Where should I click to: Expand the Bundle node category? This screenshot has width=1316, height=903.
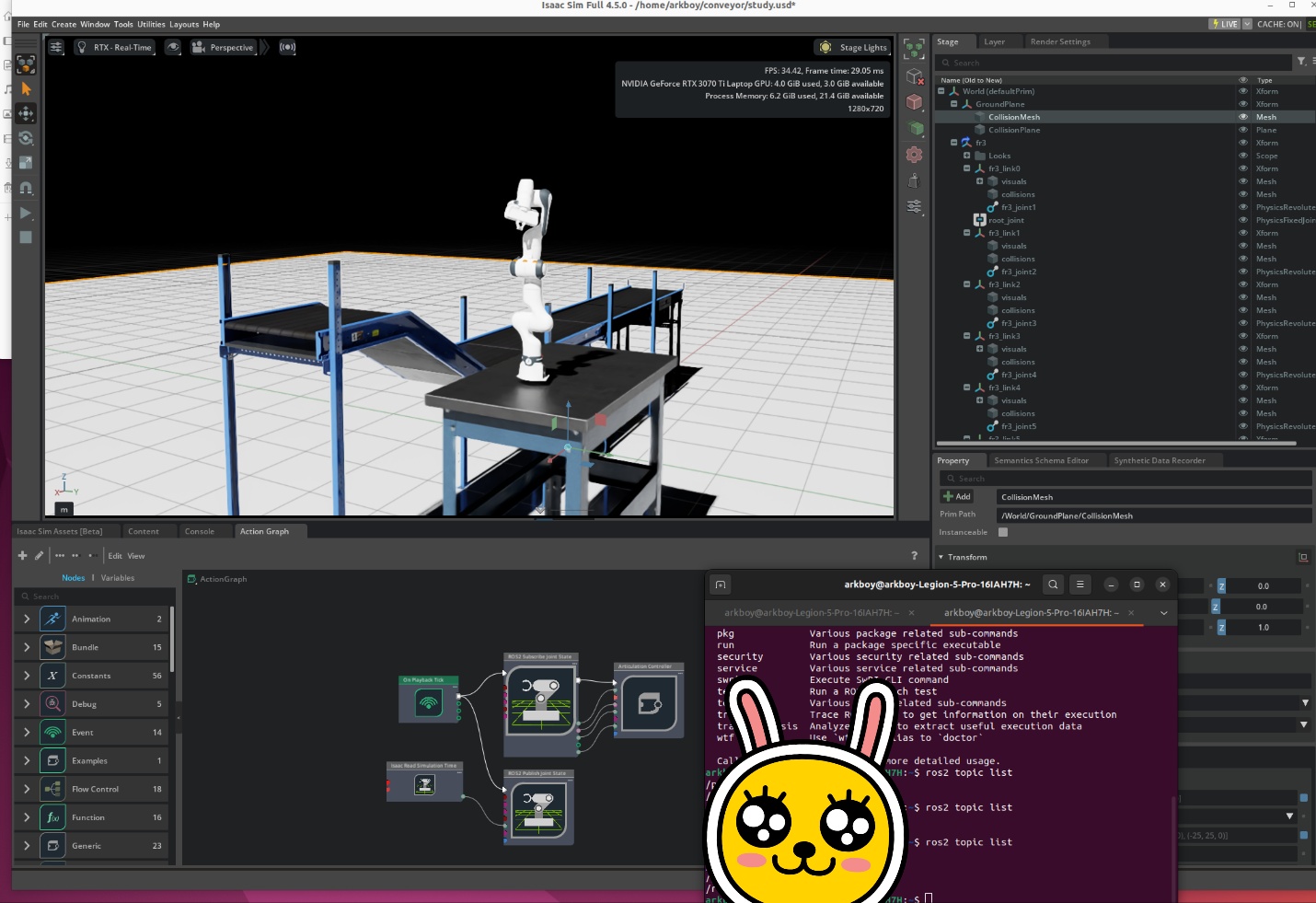(27, 647)
